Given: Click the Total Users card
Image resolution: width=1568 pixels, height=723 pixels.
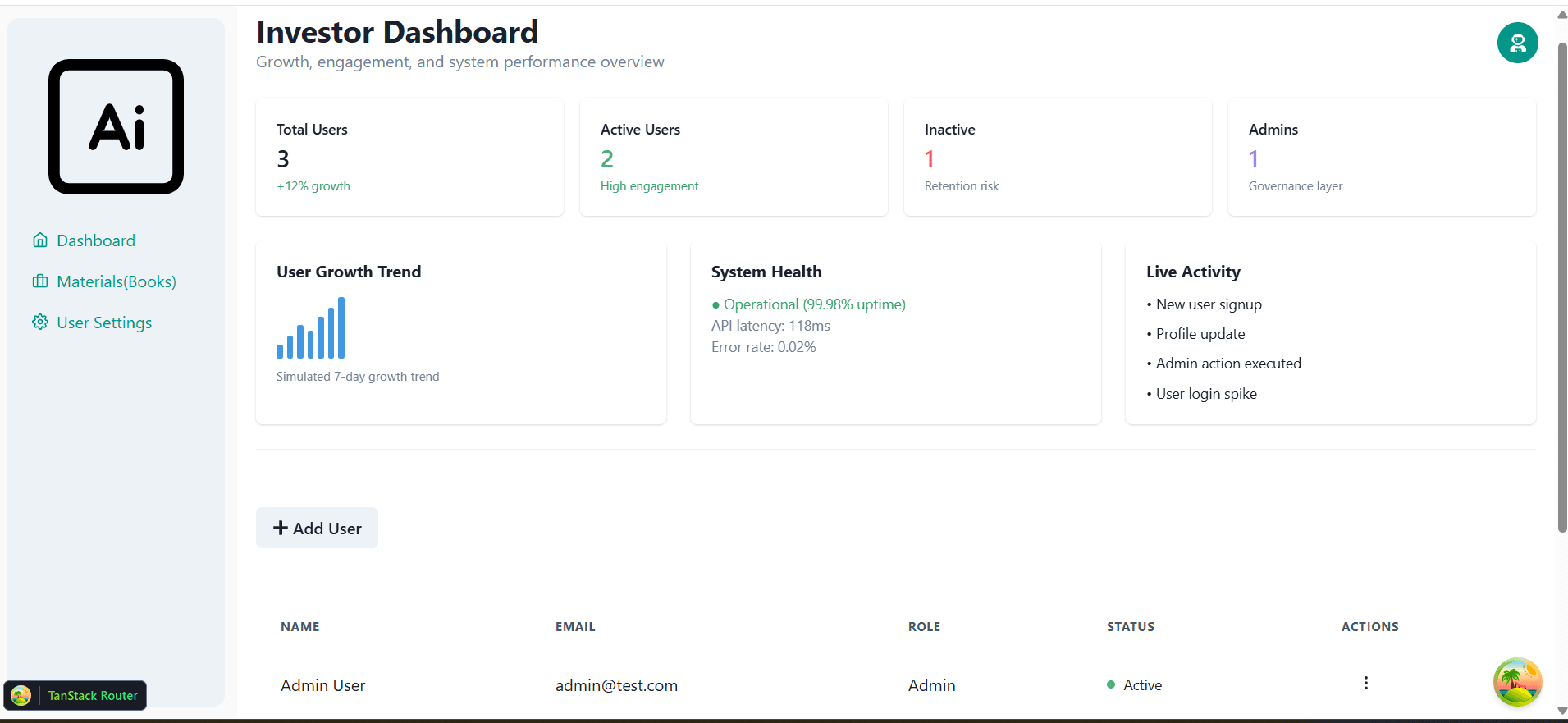Looking at the screenshot, I should coord(409,157).
